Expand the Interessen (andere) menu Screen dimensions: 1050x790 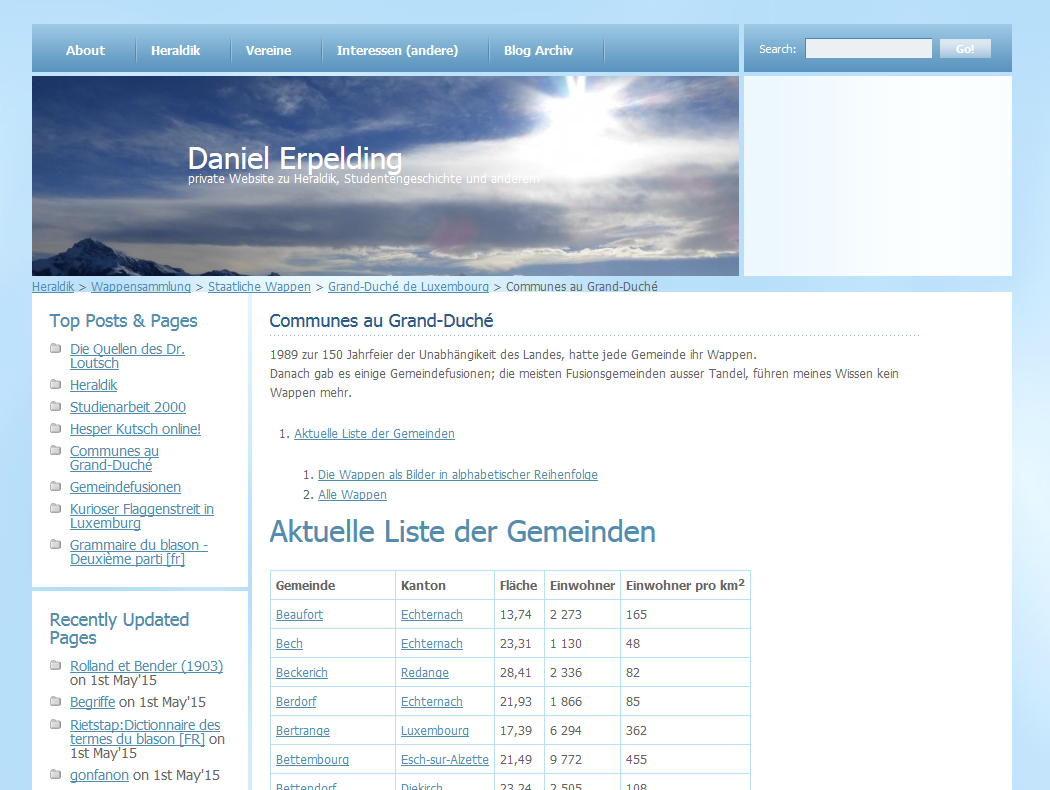(397, 50)
